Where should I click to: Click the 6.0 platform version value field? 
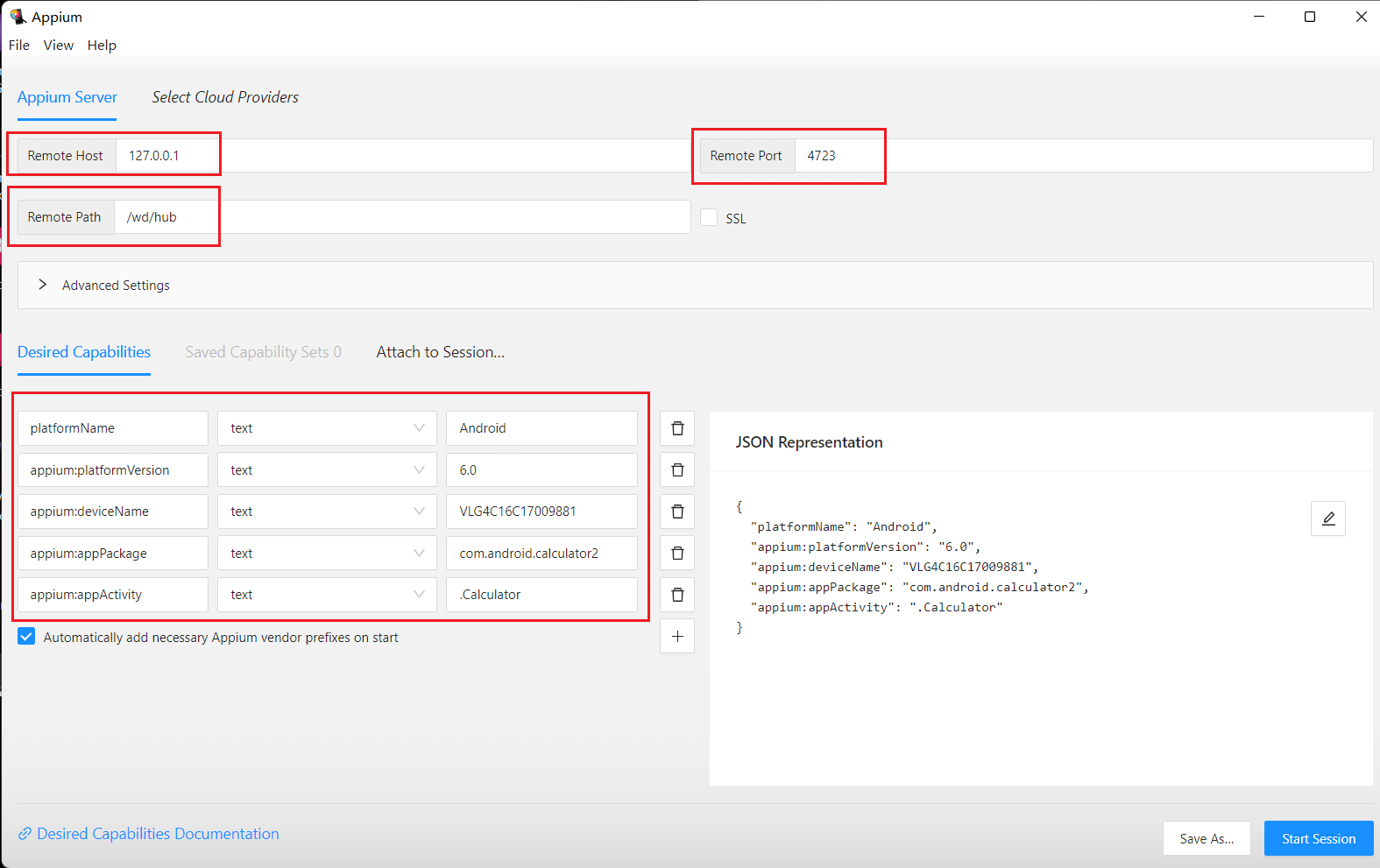[x=541, y=470]
